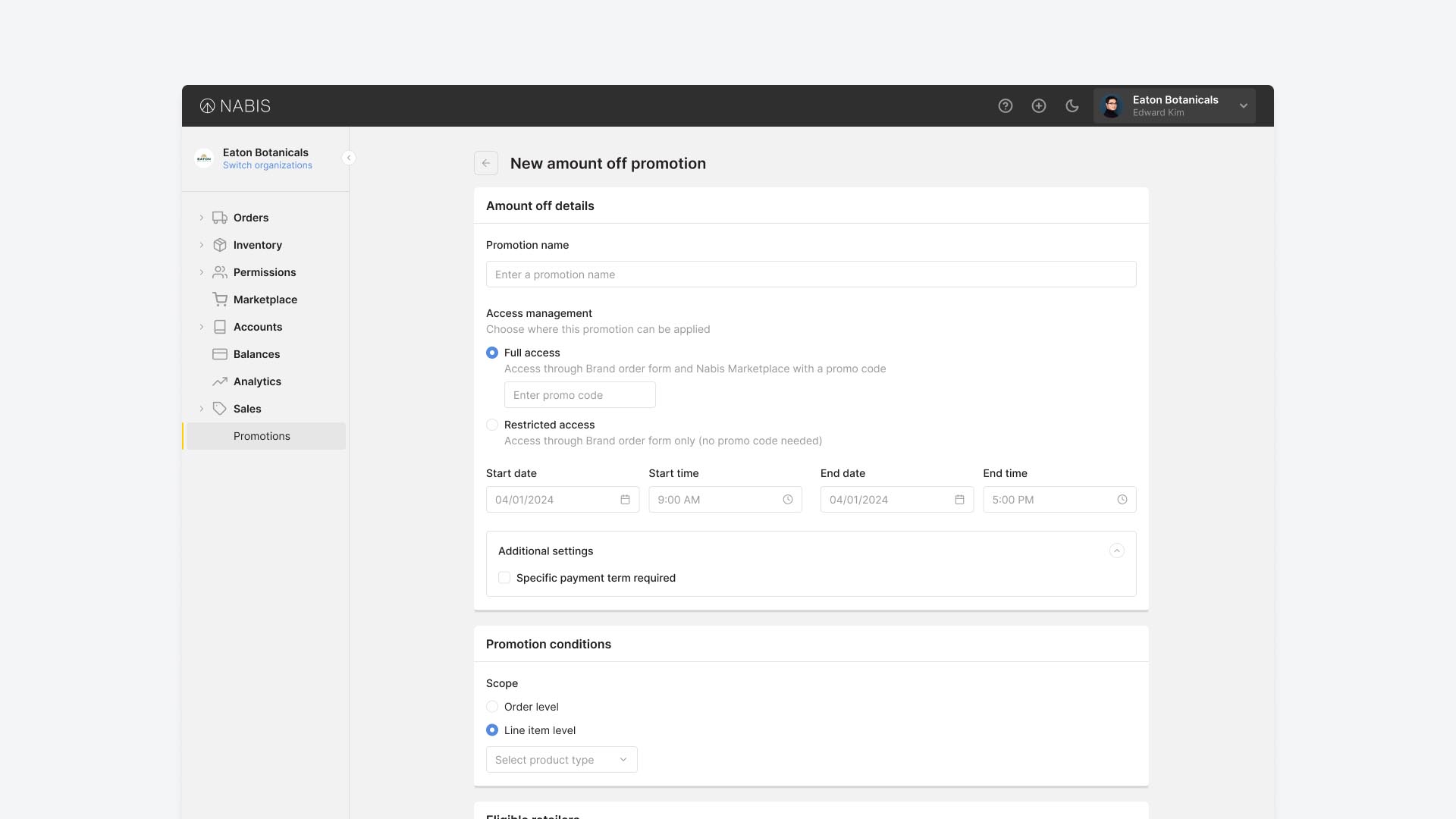
Task: Click the plus circle icon in header
Action: pos(1039,106)
